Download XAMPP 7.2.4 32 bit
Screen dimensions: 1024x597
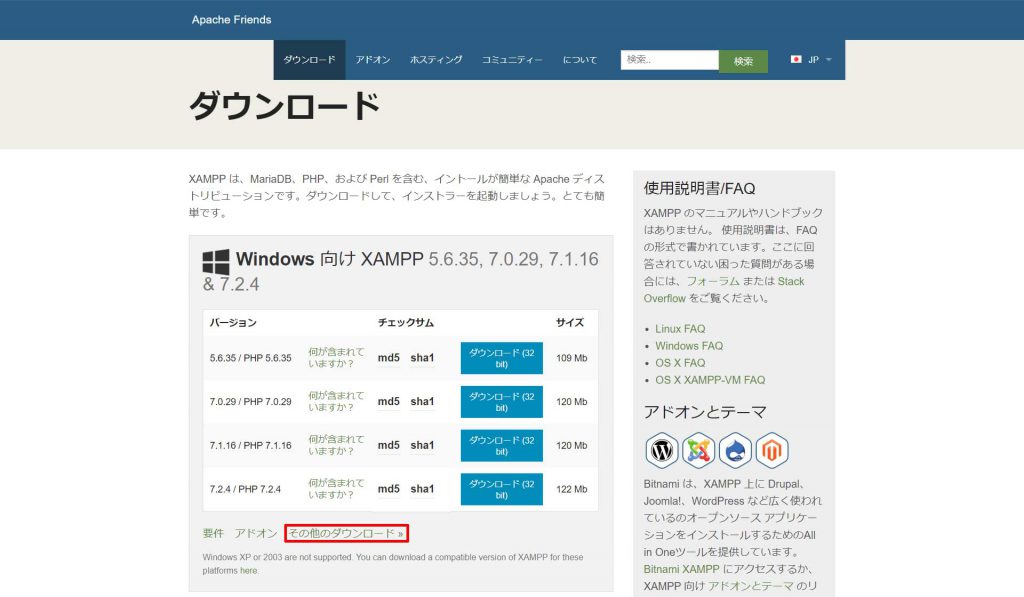point(502,489)
